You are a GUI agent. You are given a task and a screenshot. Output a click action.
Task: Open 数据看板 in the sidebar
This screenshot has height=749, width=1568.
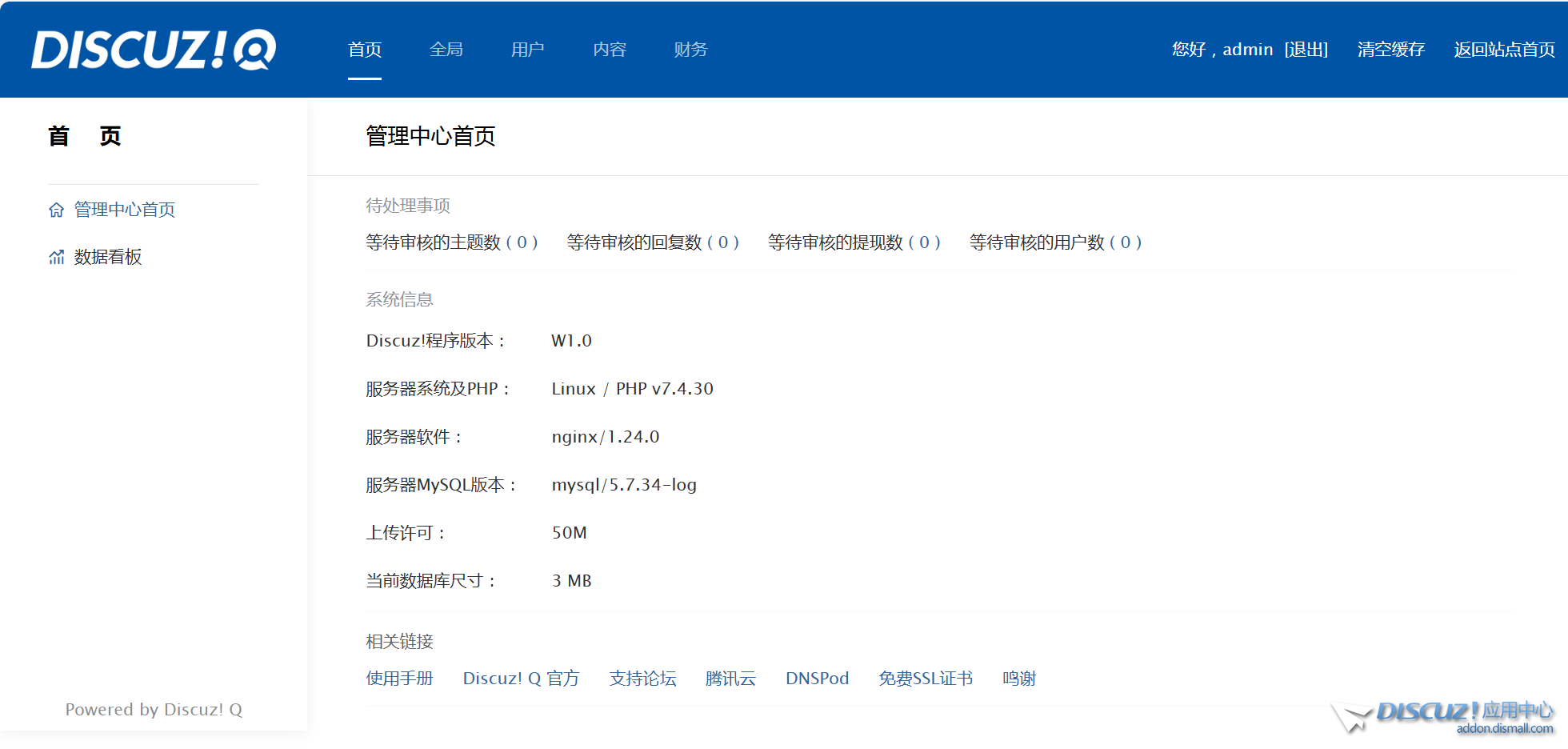coord(108,257)
